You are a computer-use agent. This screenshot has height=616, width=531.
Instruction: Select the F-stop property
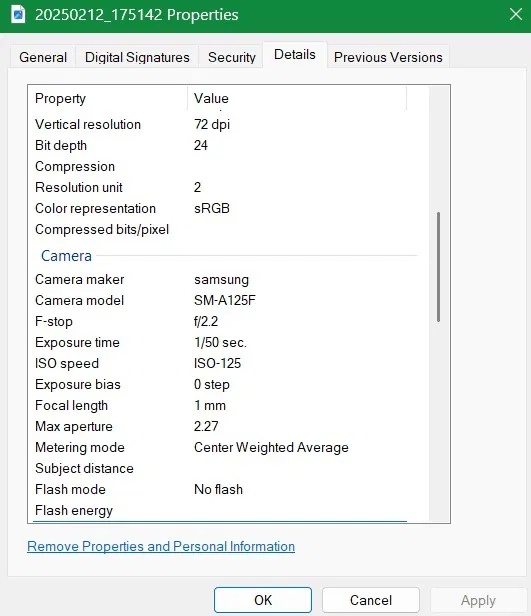[54, 321]
